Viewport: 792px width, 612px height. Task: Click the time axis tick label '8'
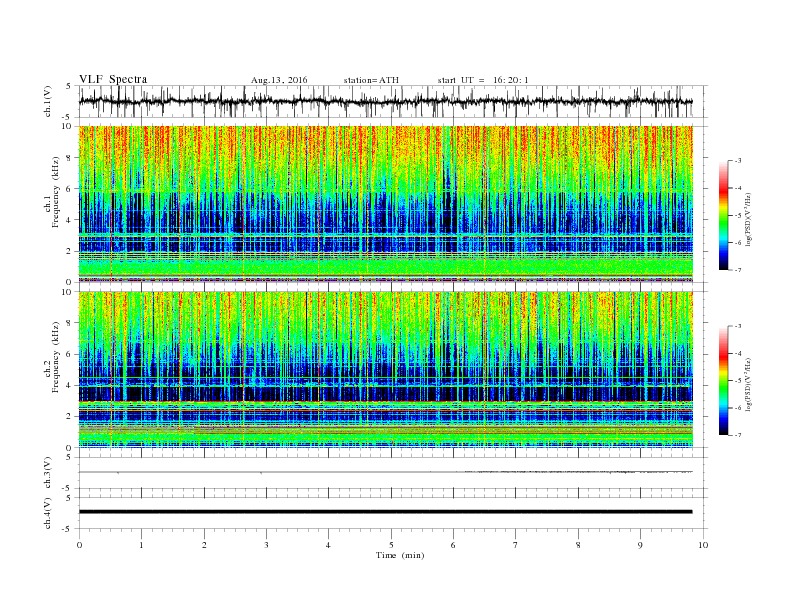click(578, 545)
